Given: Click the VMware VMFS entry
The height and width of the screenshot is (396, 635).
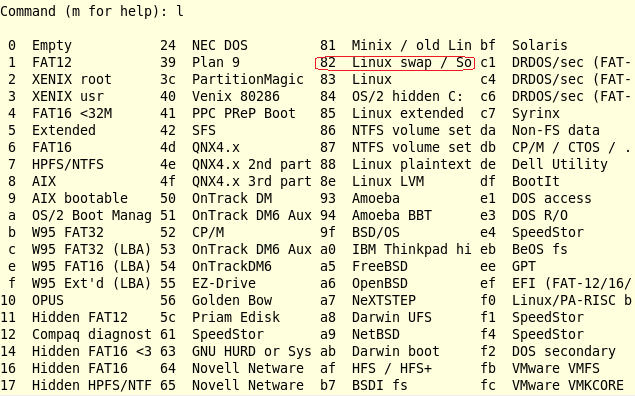Looking at the screenshot, I should click(539, 368).
